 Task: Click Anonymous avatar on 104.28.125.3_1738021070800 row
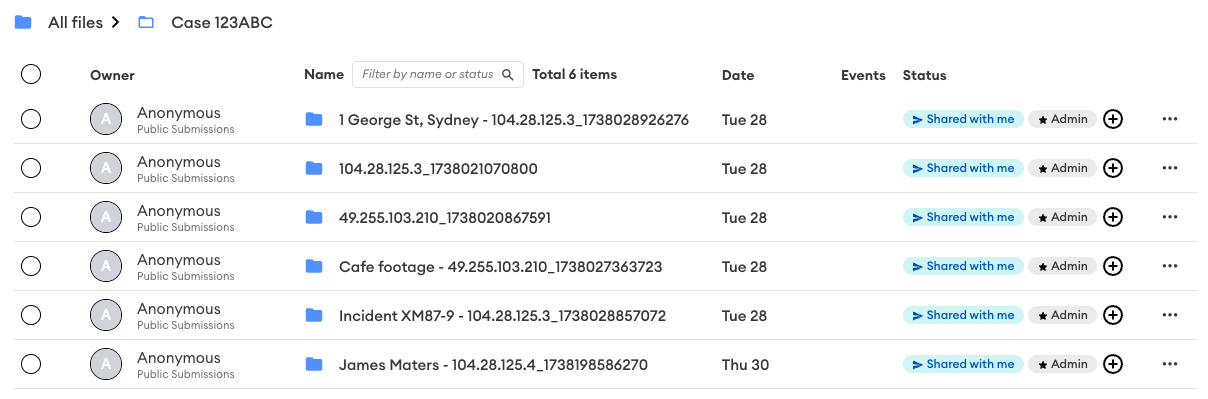point(106,169)
